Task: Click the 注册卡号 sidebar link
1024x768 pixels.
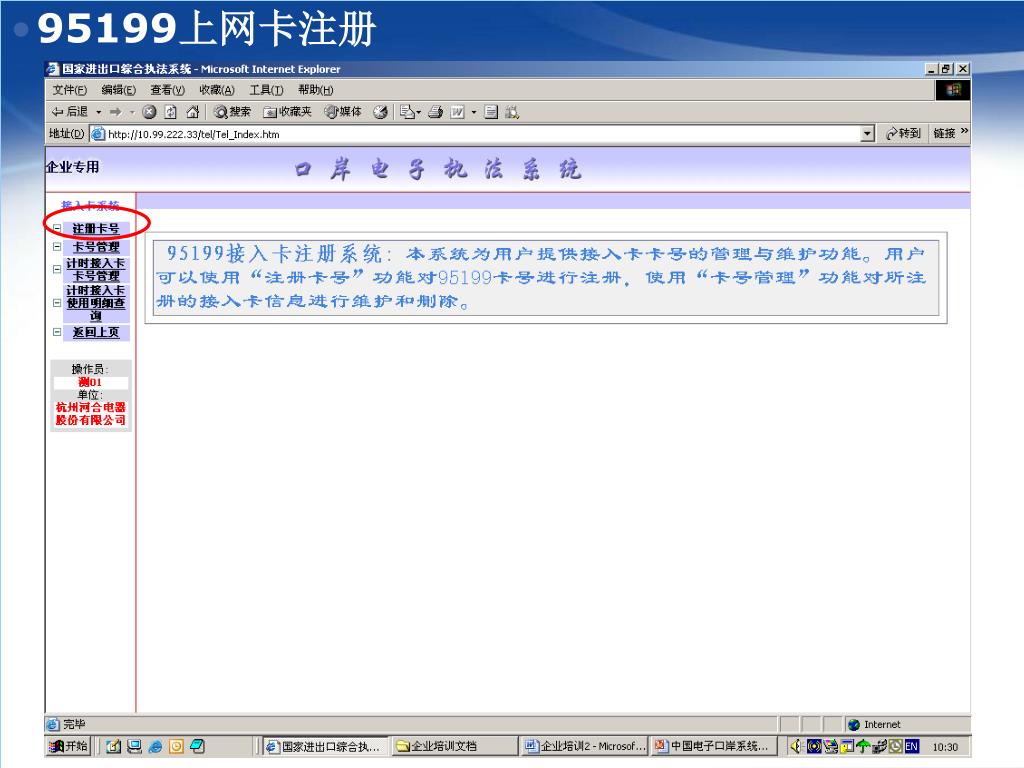Action: (96, 229)
